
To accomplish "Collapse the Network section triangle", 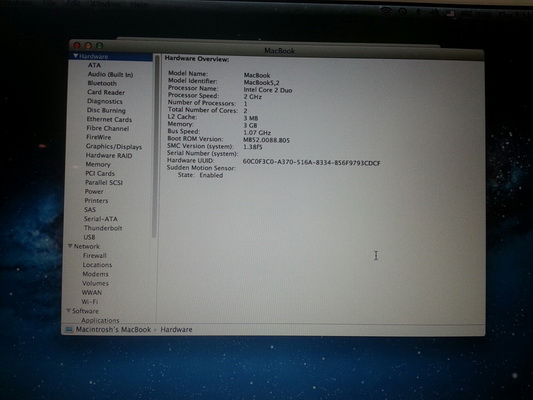I will 70,246.
